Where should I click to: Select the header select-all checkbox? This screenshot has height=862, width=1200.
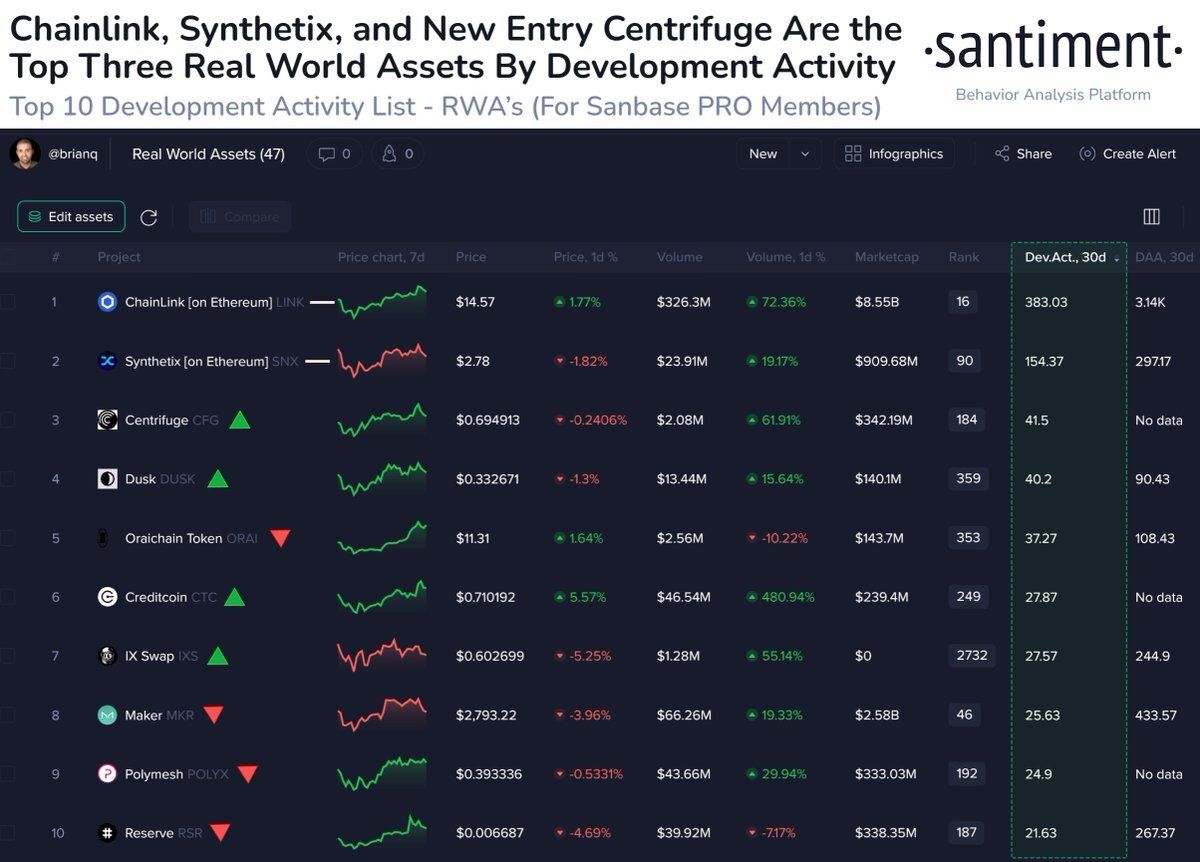[7, 258]
